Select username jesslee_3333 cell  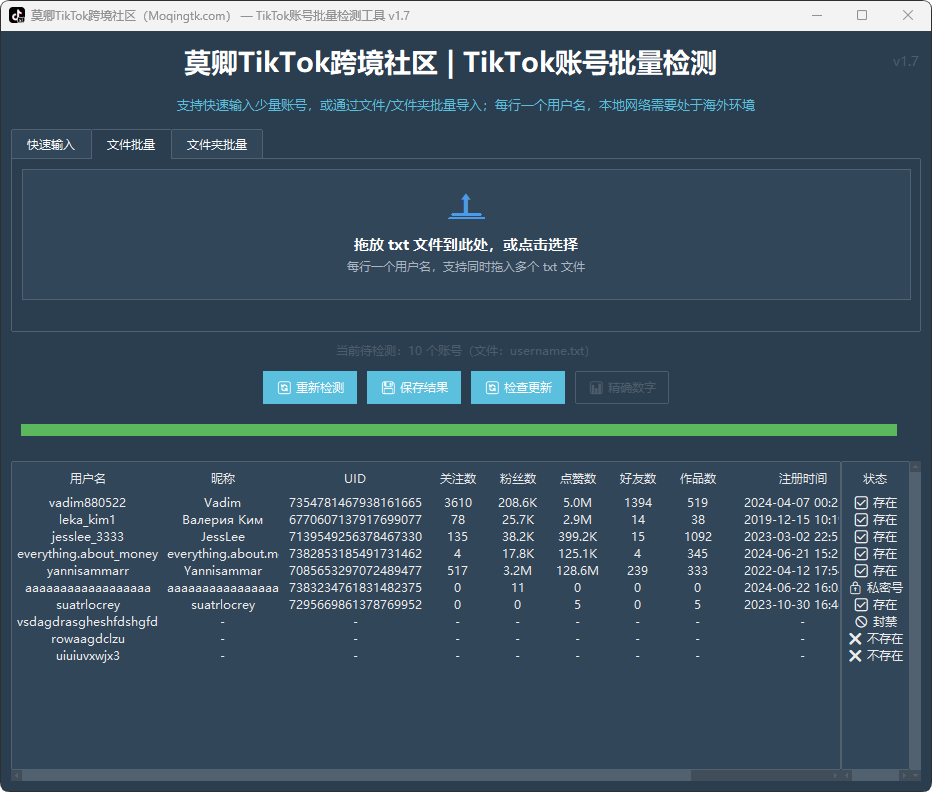click(87, 537)
